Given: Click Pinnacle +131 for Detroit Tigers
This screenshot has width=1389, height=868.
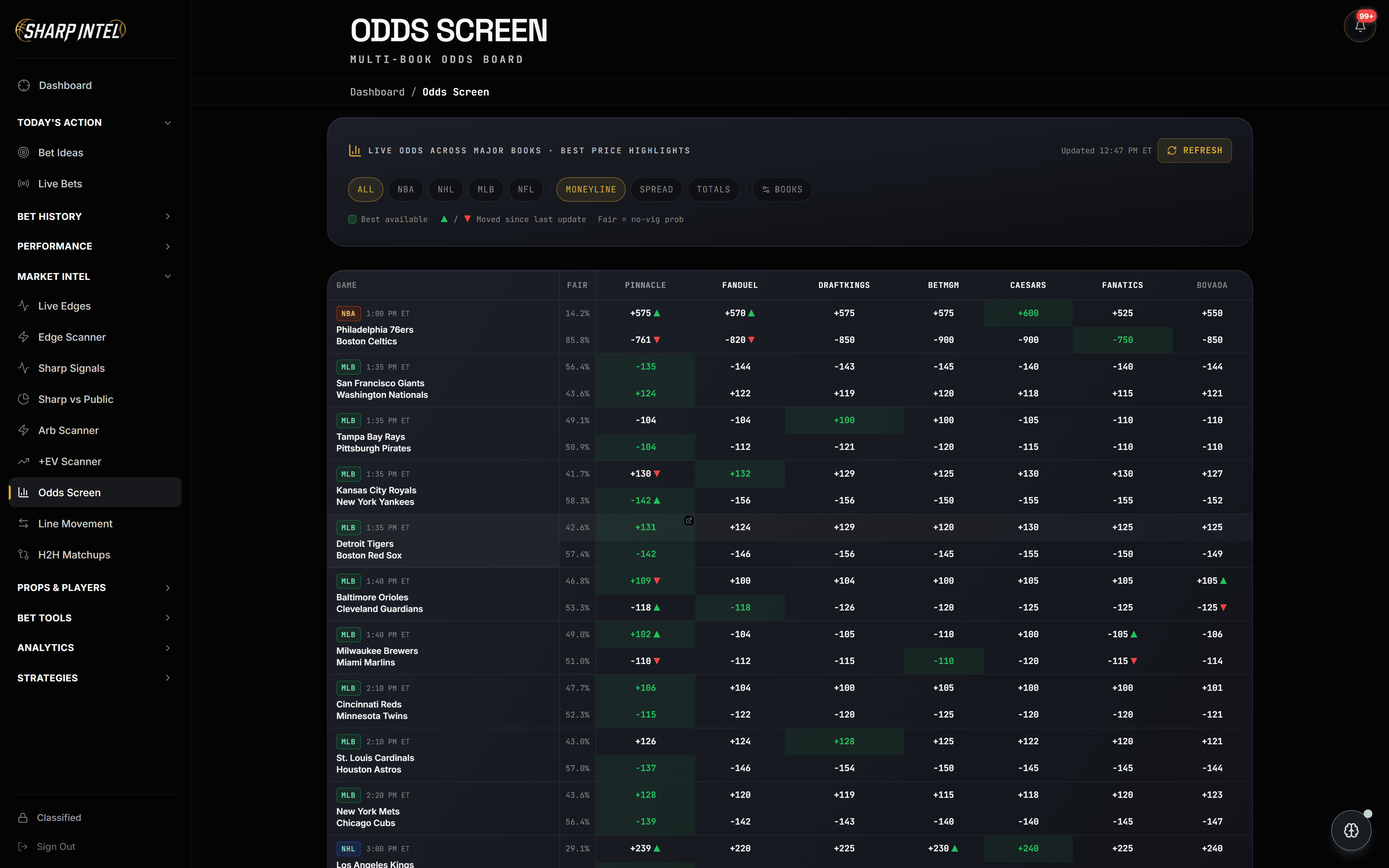Looking at the screenshot, I should click(x=645, y=527).
